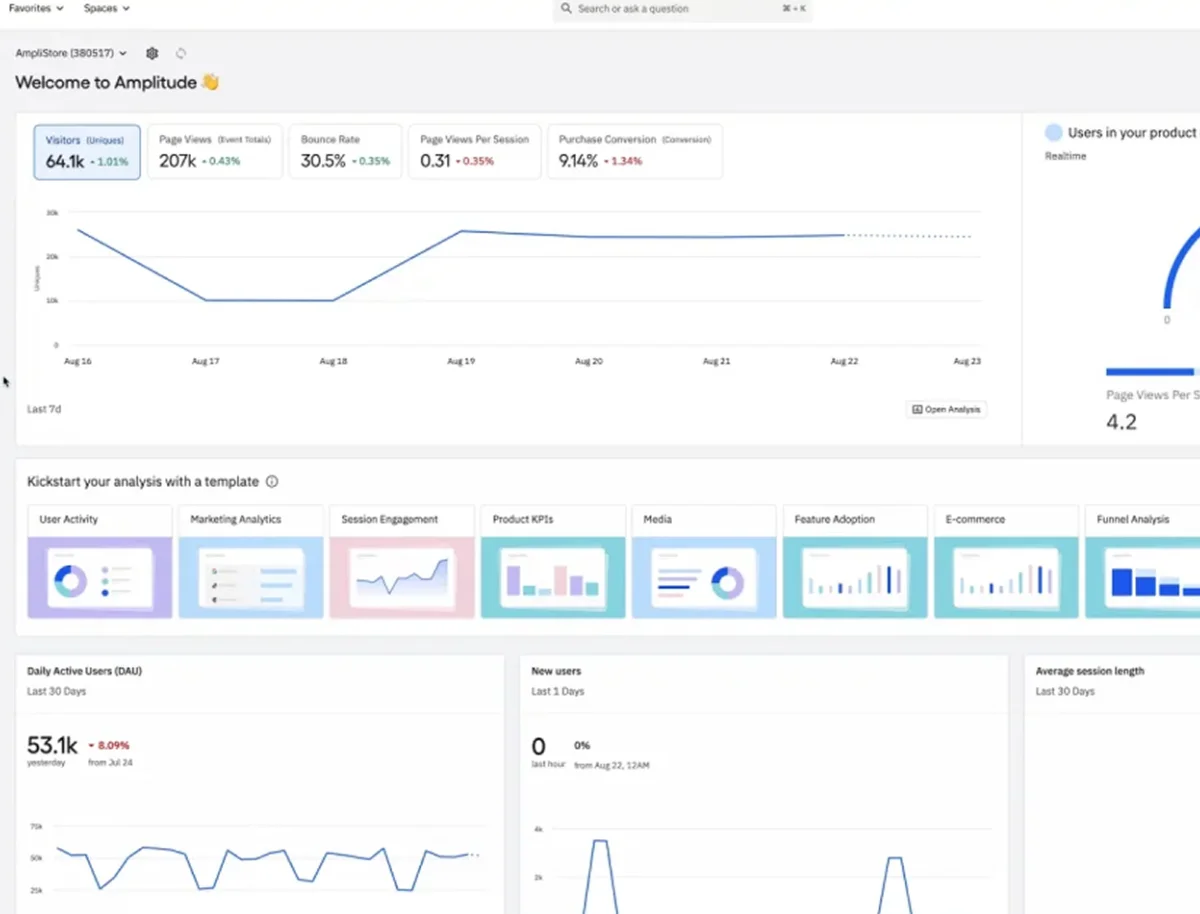1200x914 pixels.
Task: Click the Open Analysis chart icon
Action: click(x=917, y=409)
